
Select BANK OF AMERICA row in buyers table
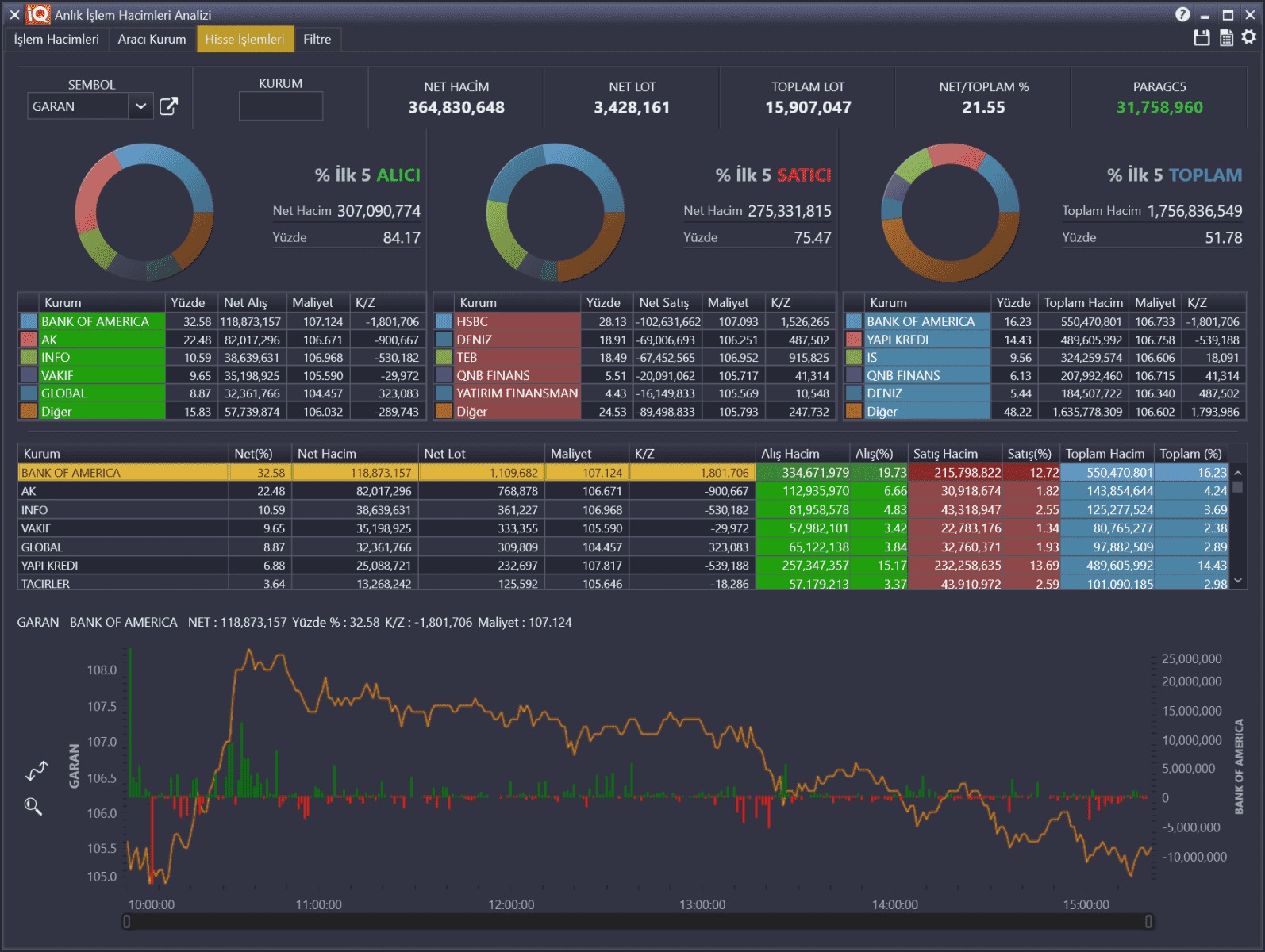222,321
